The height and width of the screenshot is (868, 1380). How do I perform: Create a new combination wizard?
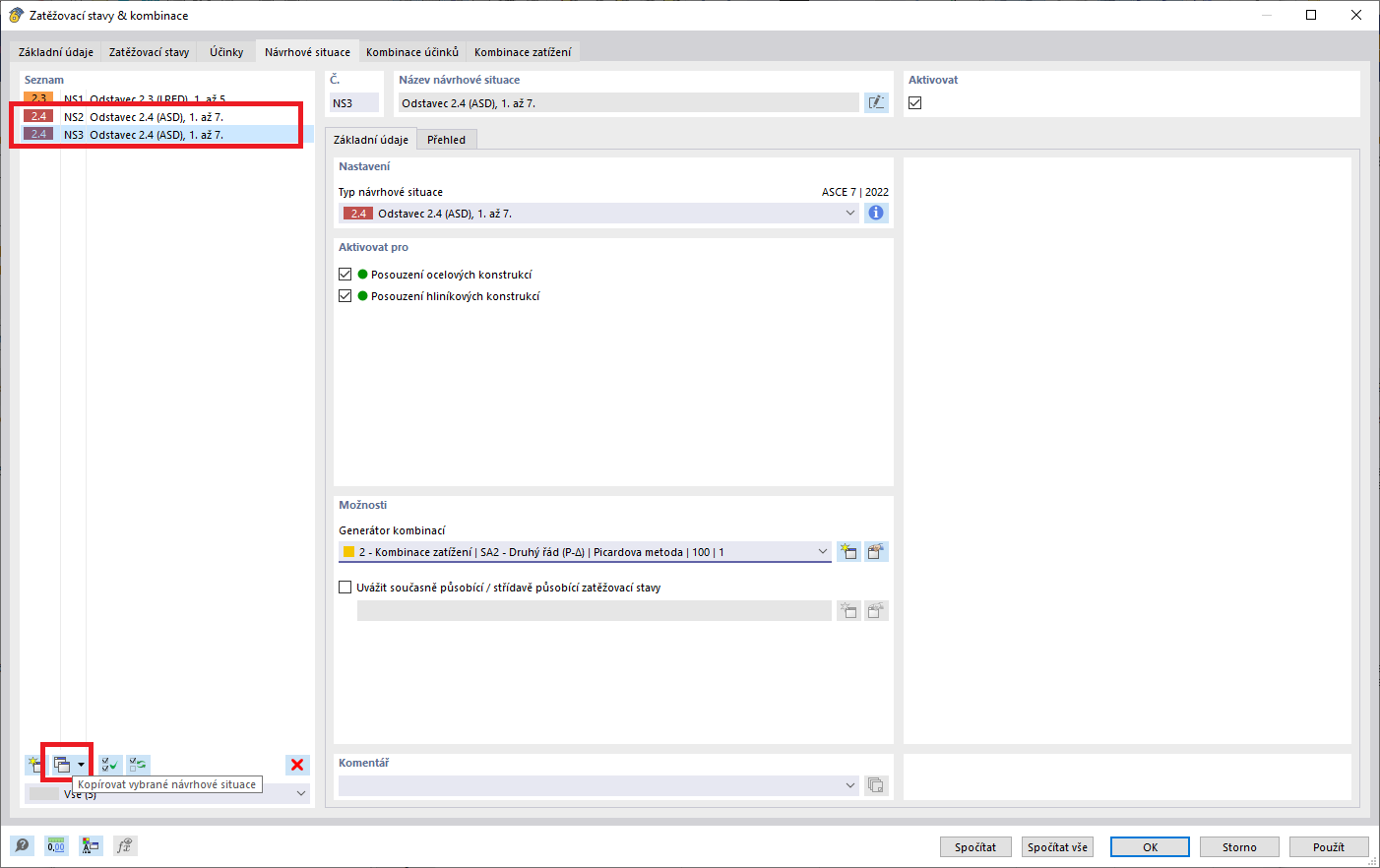coord(848,551)
